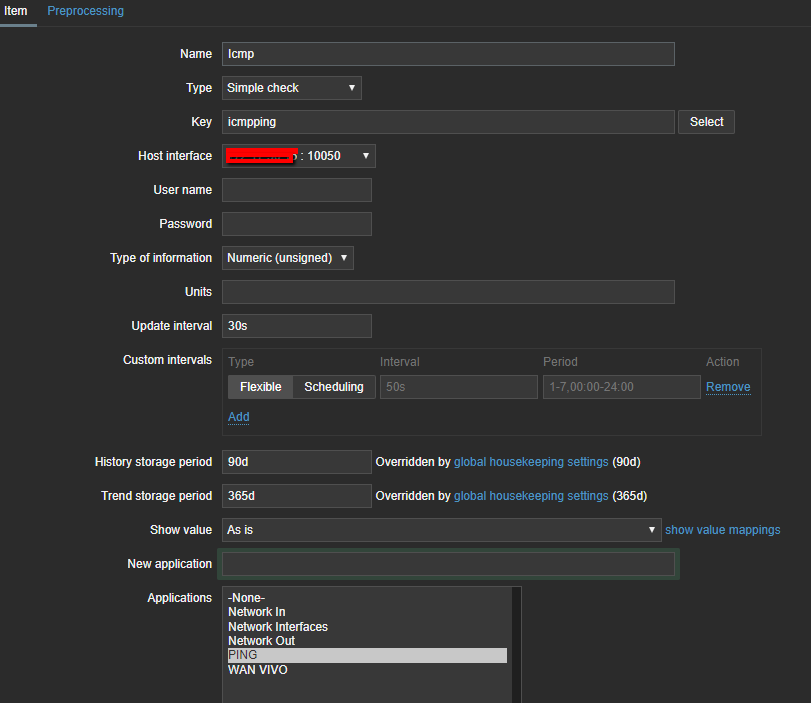Remove the custom interval row
Image resolution: width=811 pixels, height=703 pixels.
[x=727, y=387]
